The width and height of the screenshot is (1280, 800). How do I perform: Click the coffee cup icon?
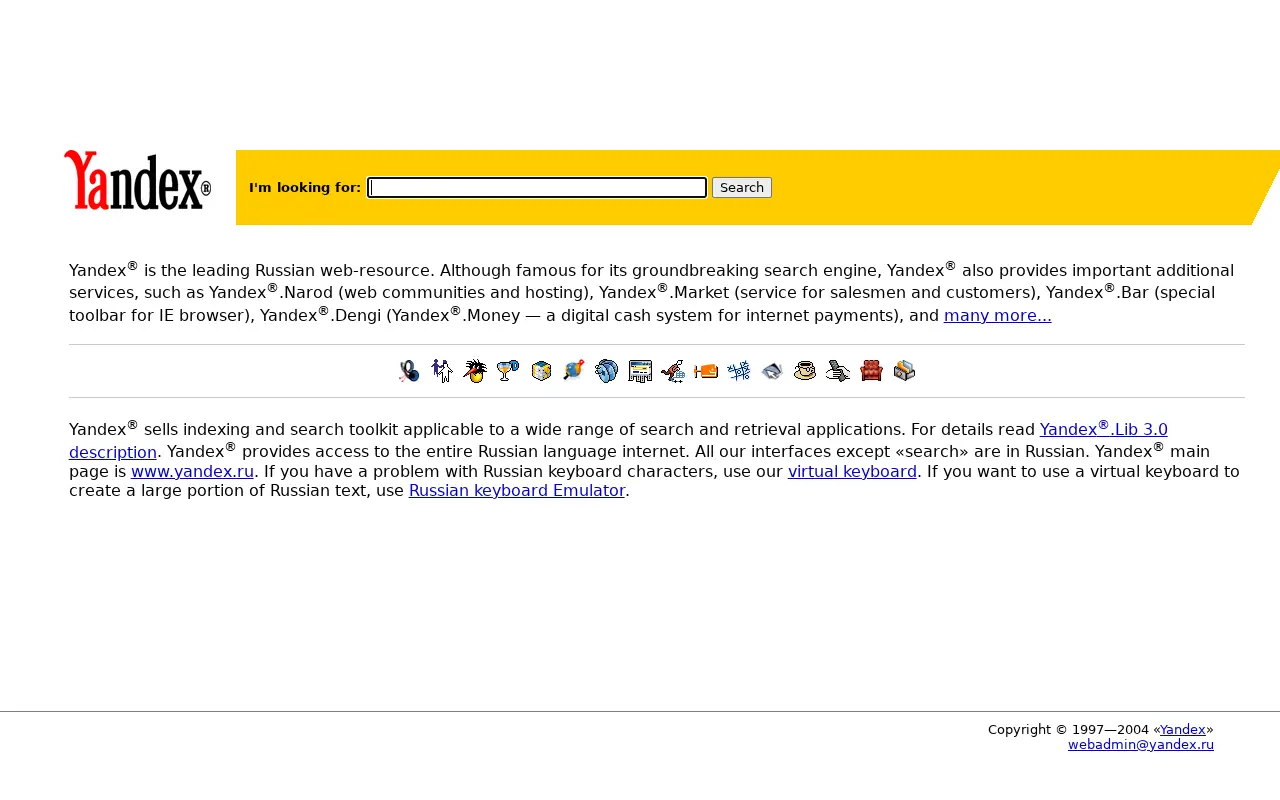(x=805, y=371)
